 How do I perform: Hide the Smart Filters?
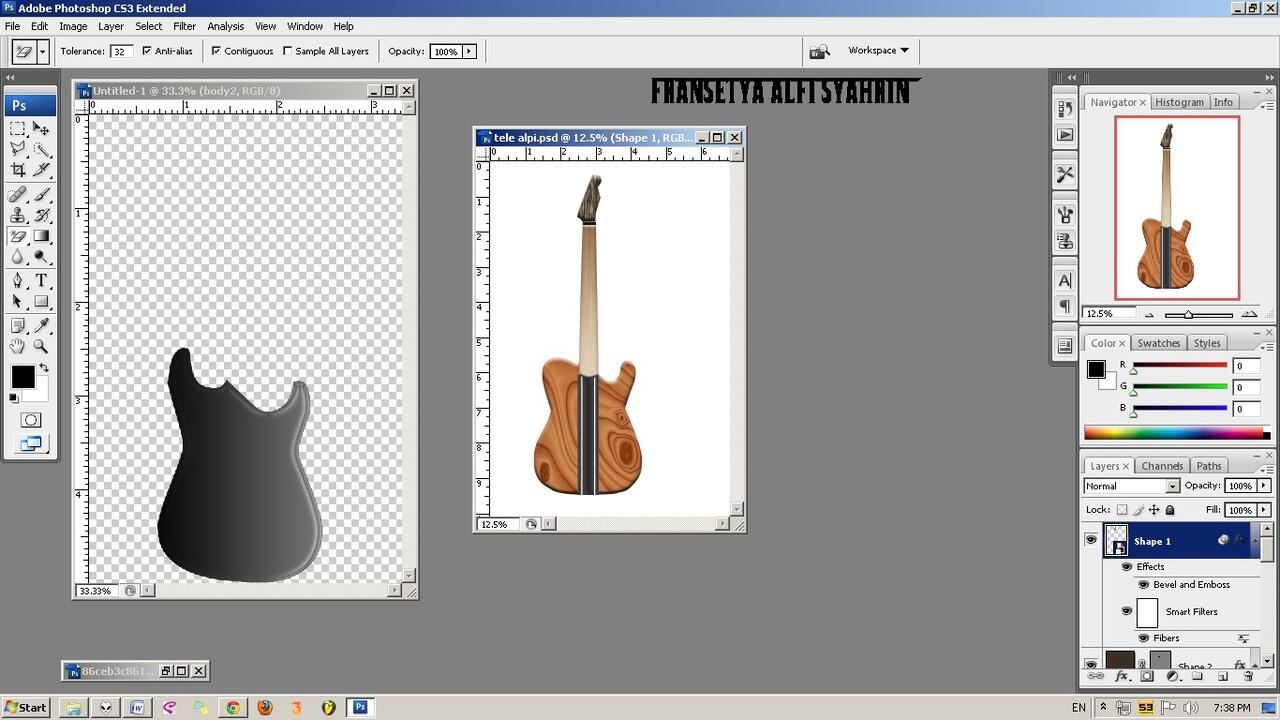(x=1127, y=611)
